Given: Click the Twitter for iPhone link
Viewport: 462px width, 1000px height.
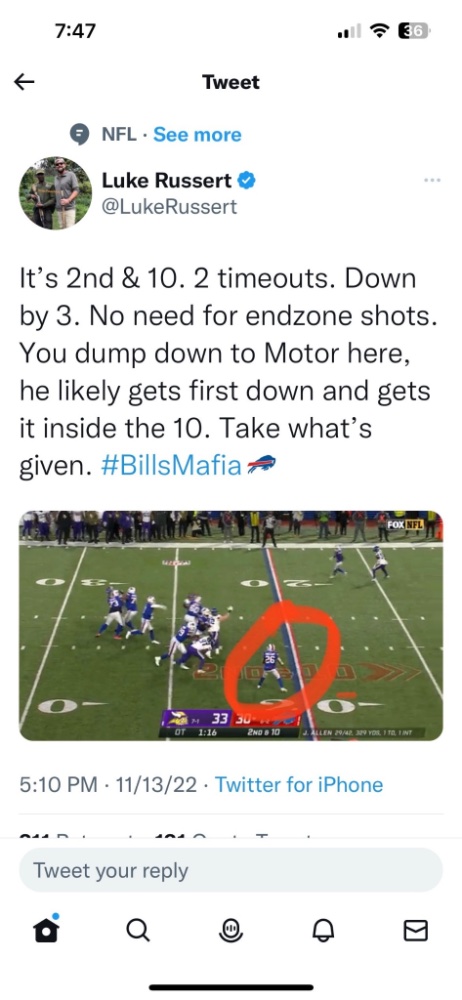Looking at the screenshot, I should pos(299,784).
